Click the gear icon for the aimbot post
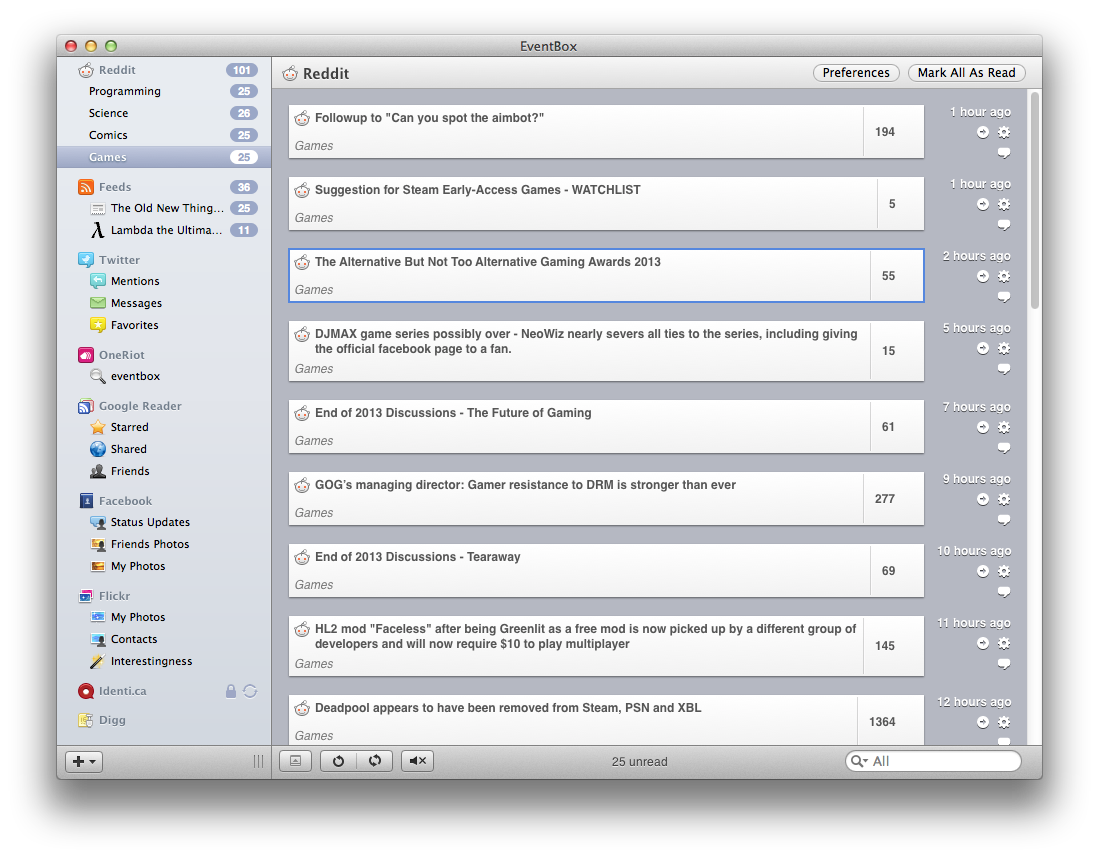 coord(1004,133)
